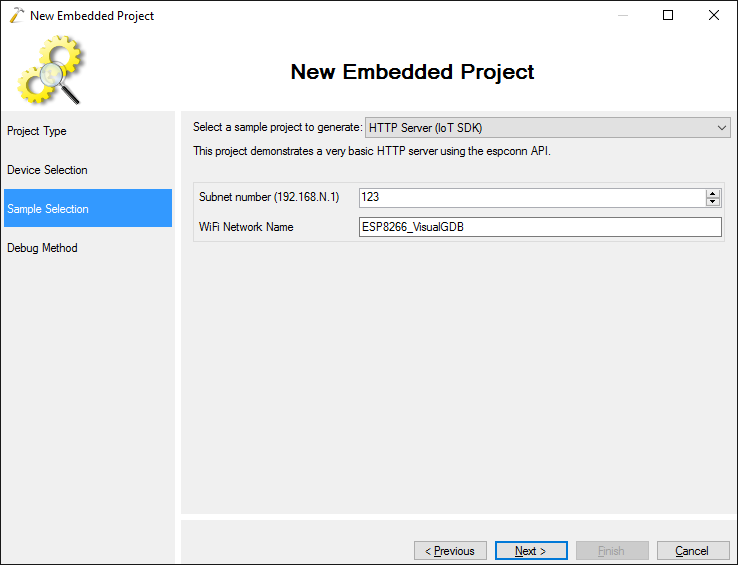Click the large New Embedded Project heading

pyautogui.click(x=412, y=72)
